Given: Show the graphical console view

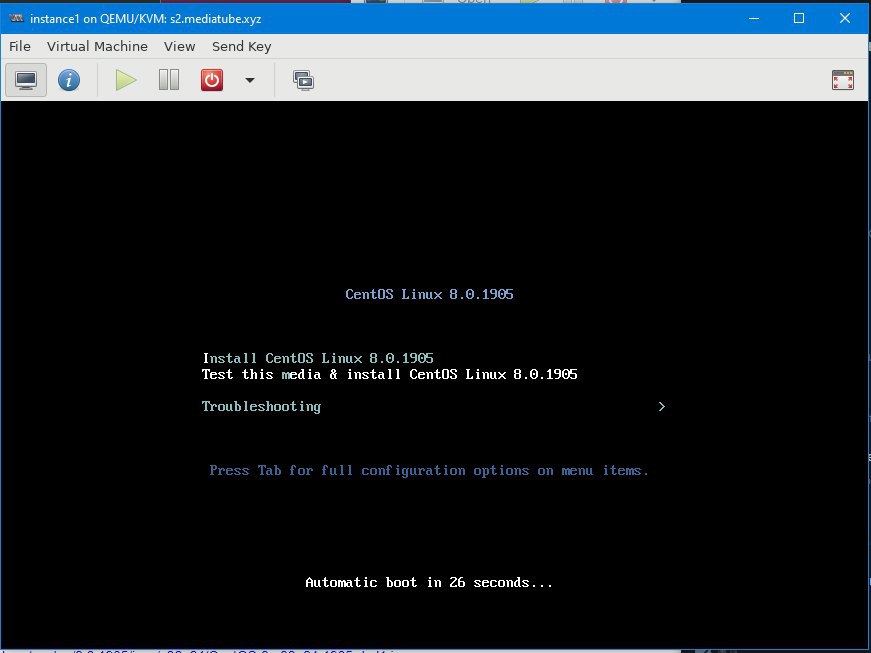Looking at the screenshot, I should click(x=26, y=81).
